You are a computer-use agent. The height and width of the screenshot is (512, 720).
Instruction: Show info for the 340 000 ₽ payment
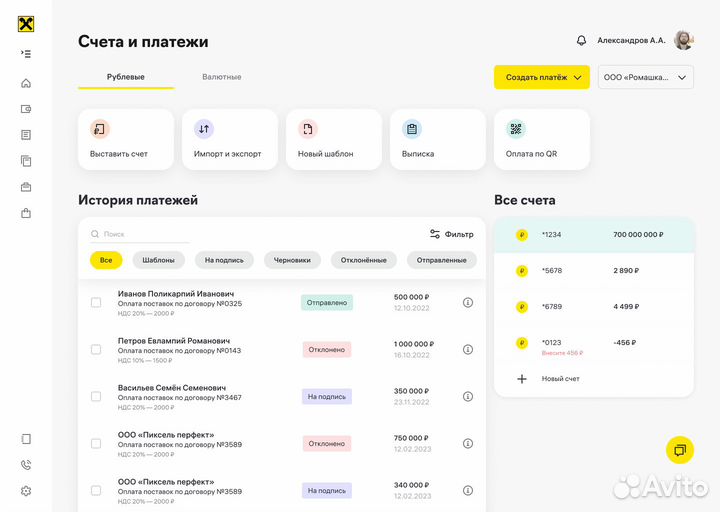pos(467,490)
